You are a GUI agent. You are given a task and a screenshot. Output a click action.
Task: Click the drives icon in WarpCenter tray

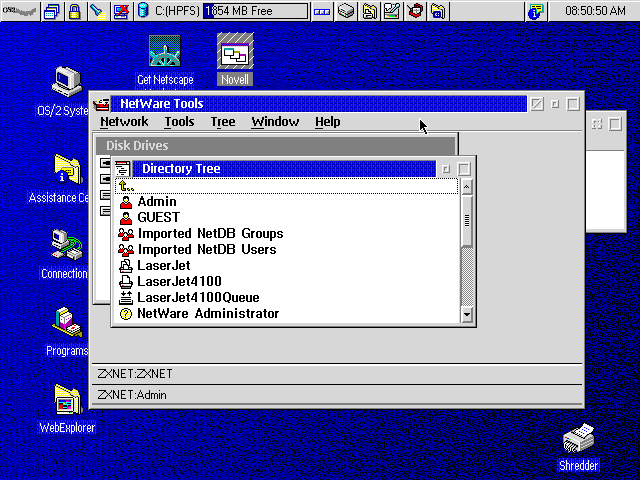pyautogui.click(x=346, y=11)
